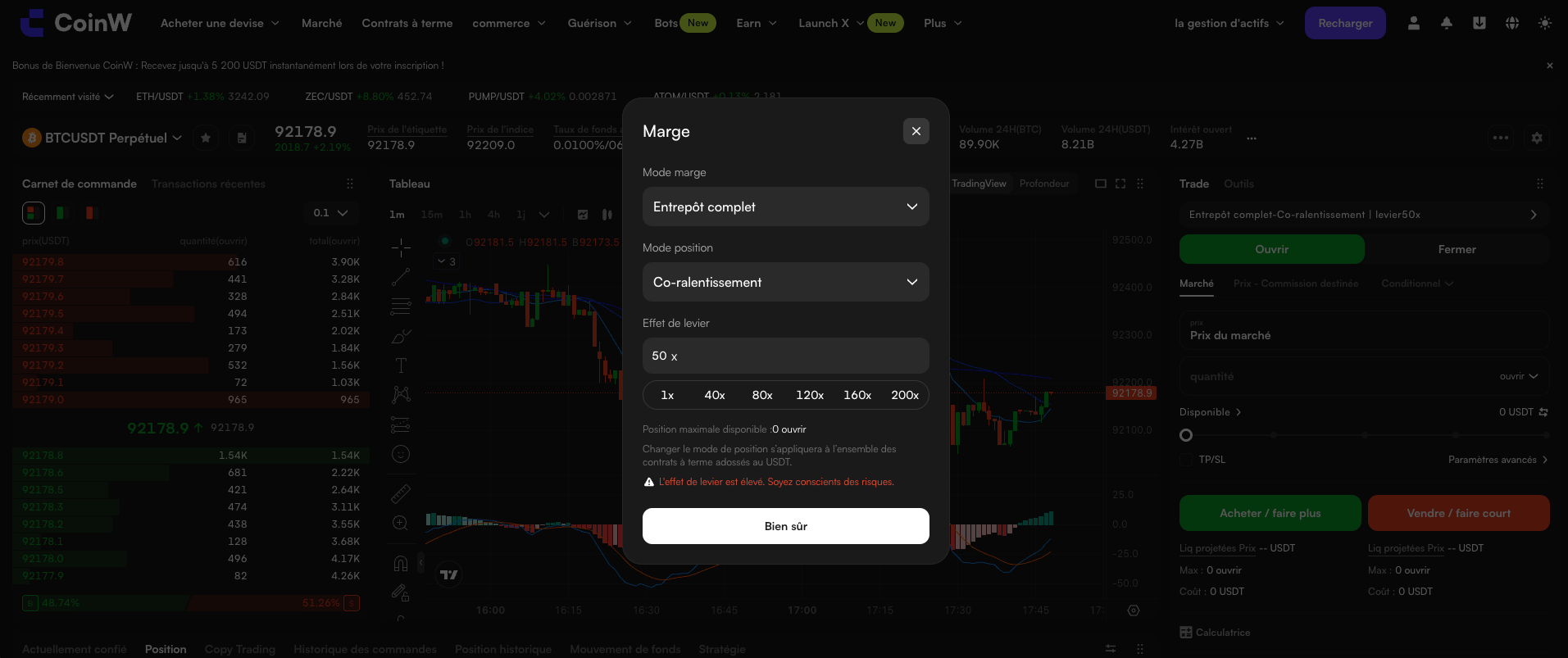Open the Mode marge dropdown
Viewport: 1568px width, 658px height.
coord(786,206)
